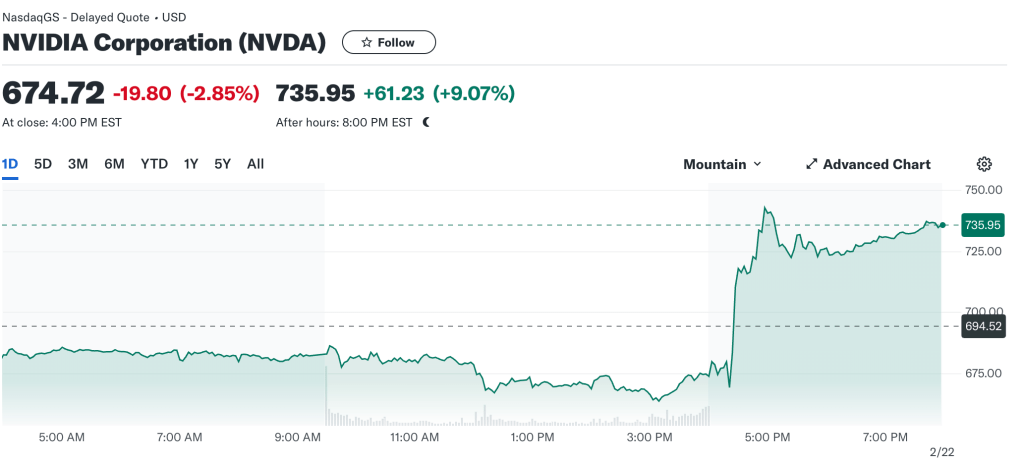The height and width of the screenshot is (467, 1023).
Task: Select the 1D time range tab
Action: click(10, 164)
